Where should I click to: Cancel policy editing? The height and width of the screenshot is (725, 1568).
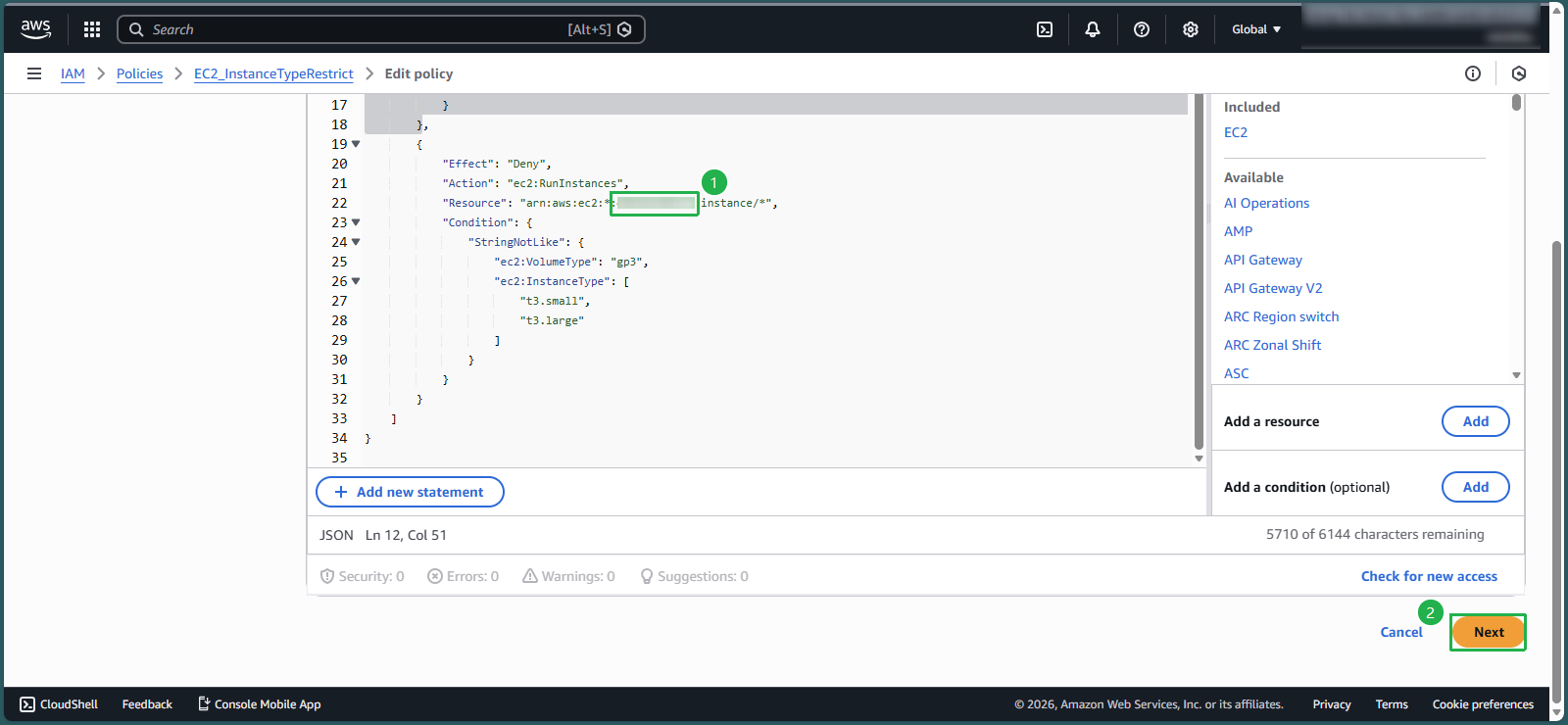(x=1401, y=632)
